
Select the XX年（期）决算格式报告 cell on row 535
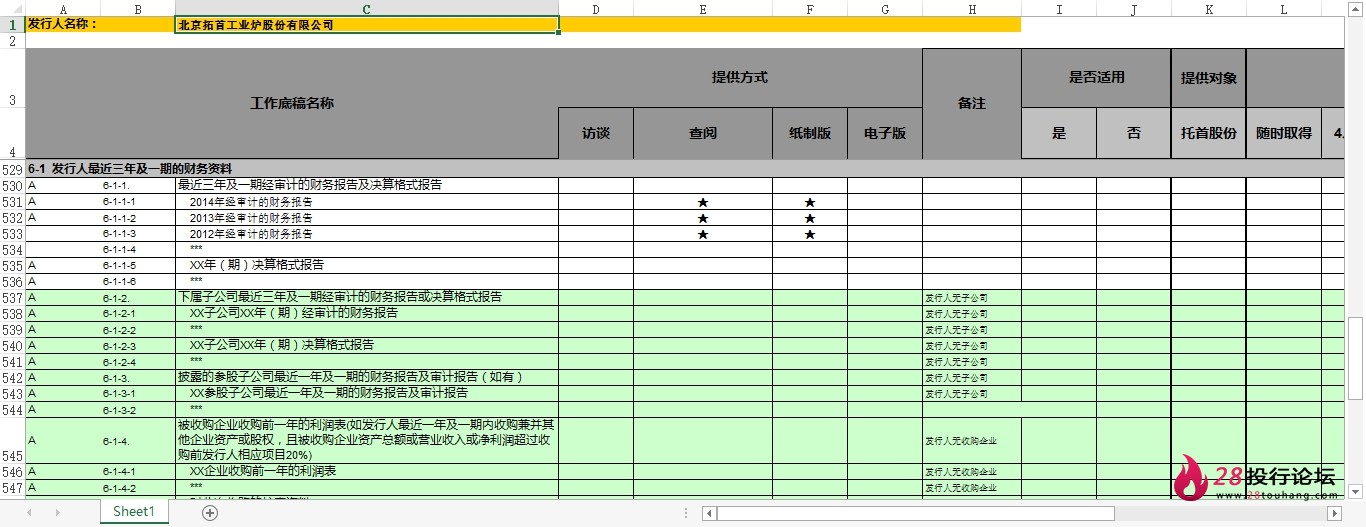(367, 265)
